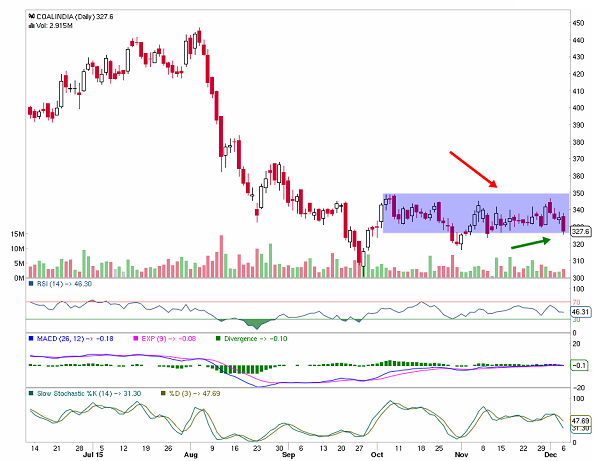The height and width of the screenshot is (461, 594).
Task: Click the symbol icon beside COALINDIA title
Action: coord(32,16)
